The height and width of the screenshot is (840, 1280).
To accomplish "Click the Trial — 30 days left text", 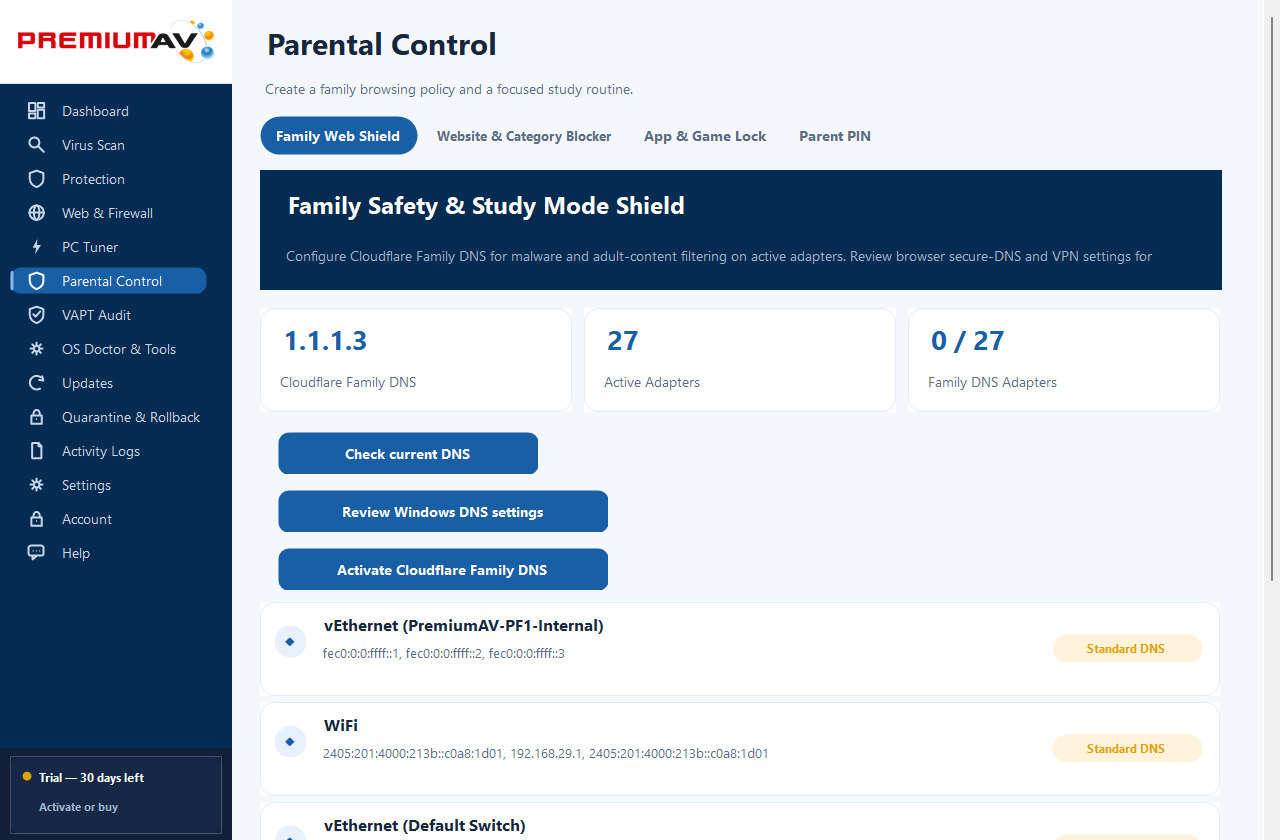I will (x=92, y=778).
